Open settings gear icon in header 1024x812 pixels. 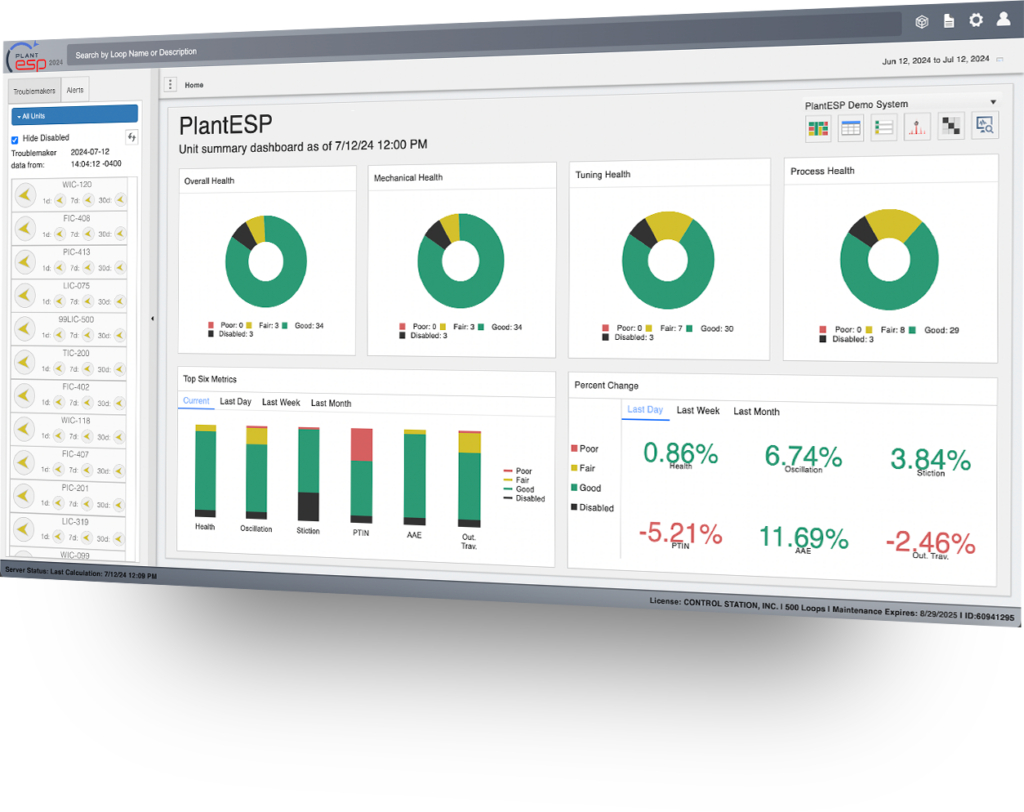click(x=976, y=20)
